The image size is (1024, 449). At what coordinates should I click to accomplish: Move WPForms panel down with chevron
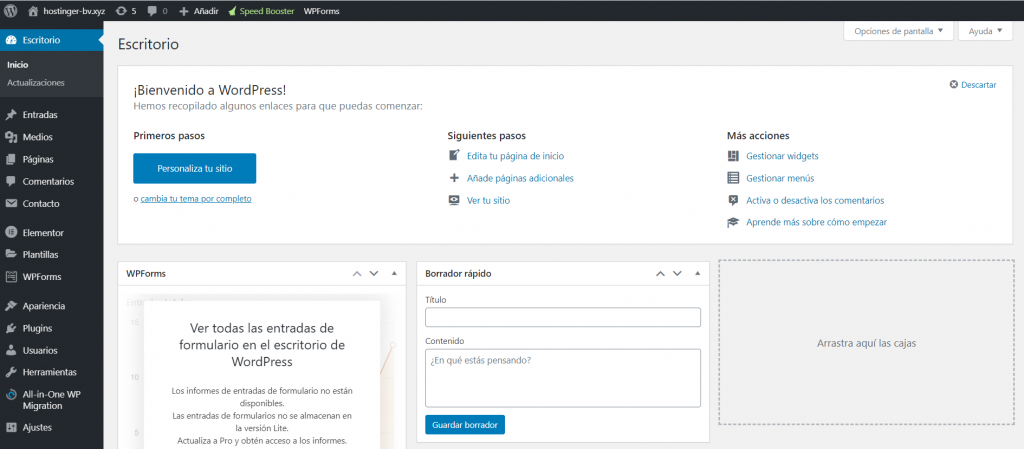point(374,273)
